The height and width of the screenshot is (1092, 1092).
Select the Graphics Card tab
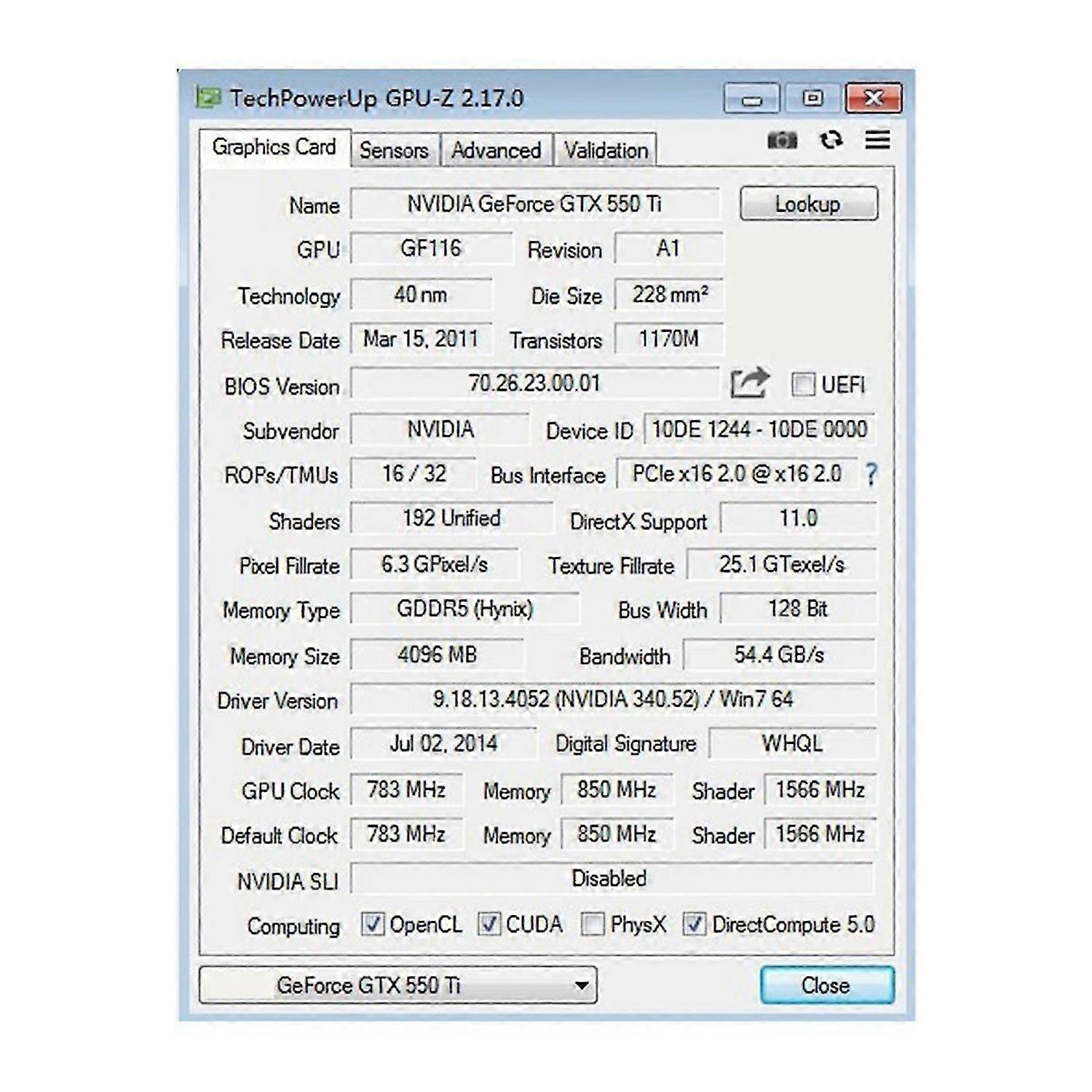tap(274, 148)
